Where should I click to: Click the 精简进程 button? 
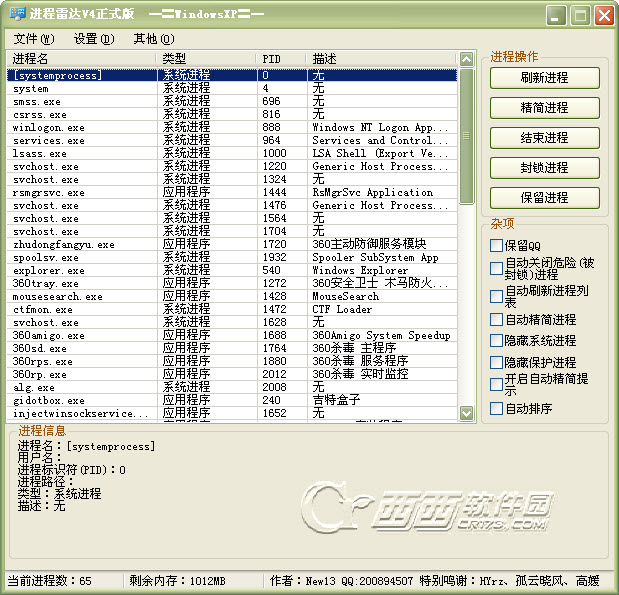pyautogui.click(x=544, y=108)
